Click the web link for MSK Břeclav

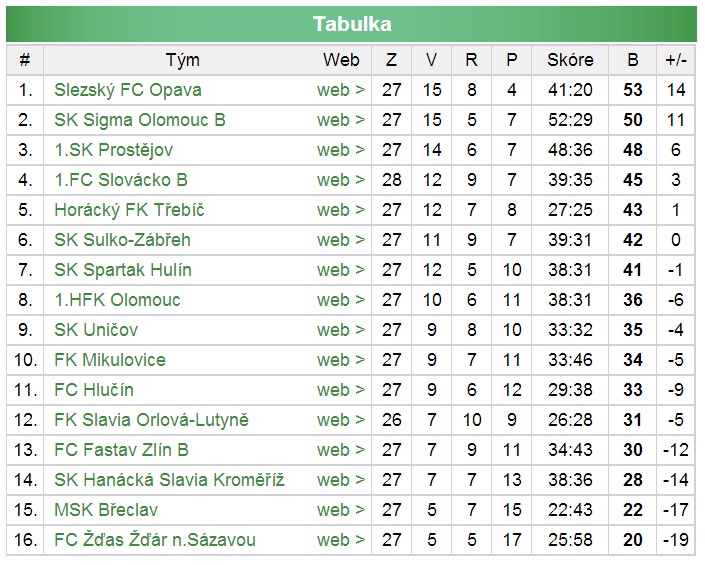point(341,510)
